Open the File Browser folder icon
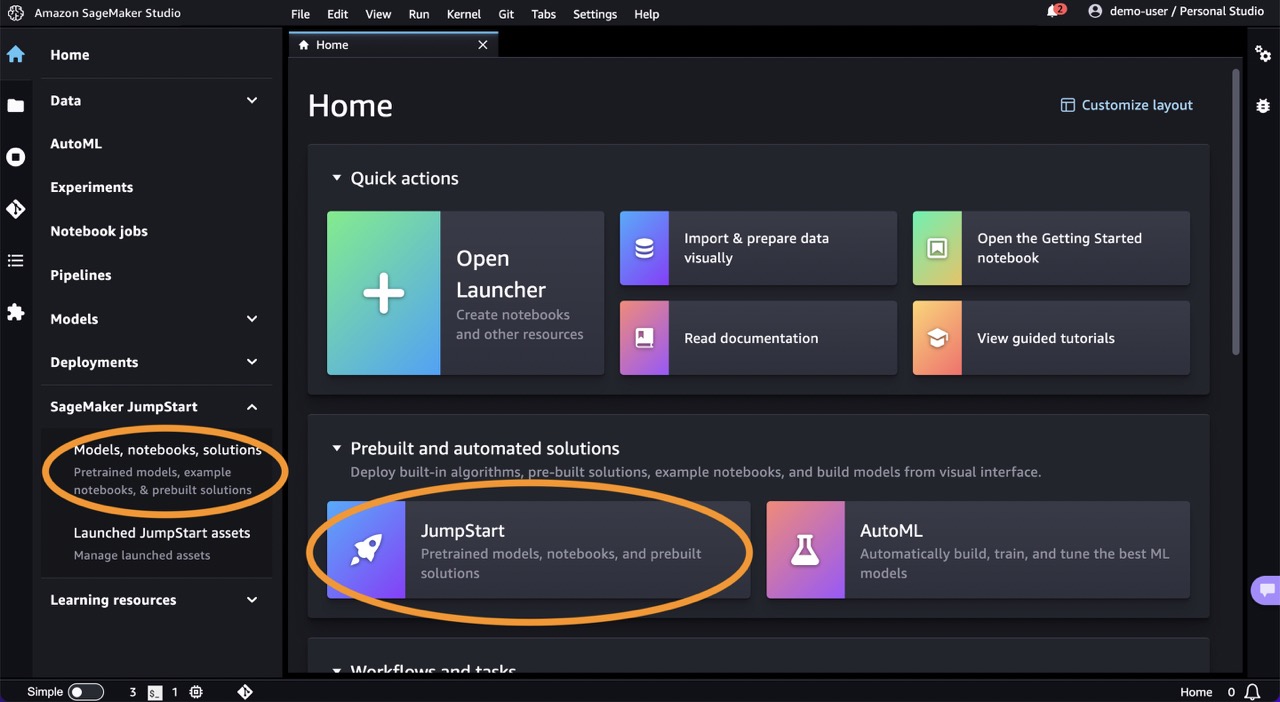 coord(16,105)
